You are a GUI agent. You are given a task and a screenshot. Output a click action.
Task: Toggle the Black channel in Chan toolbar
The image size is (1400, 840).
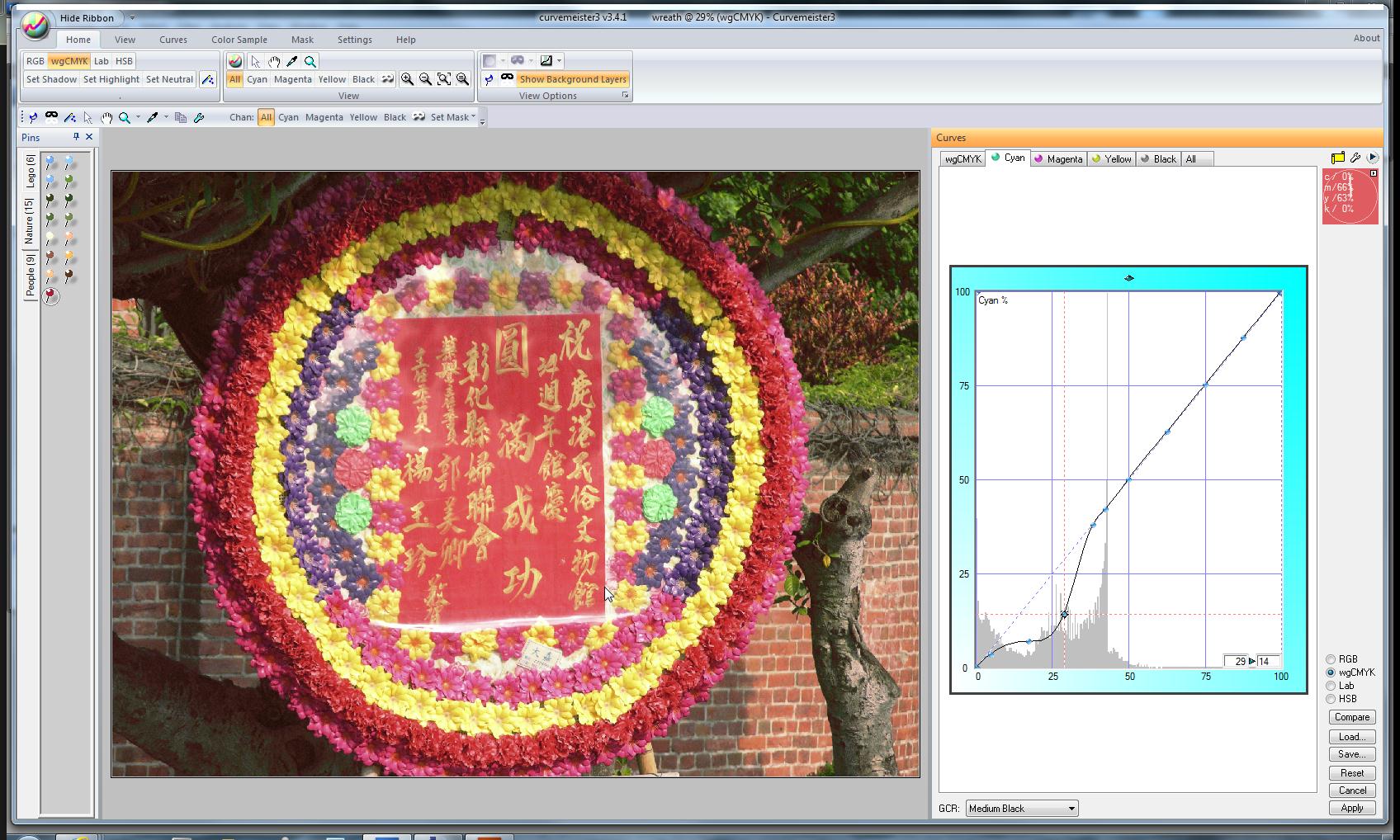point(395,117)
